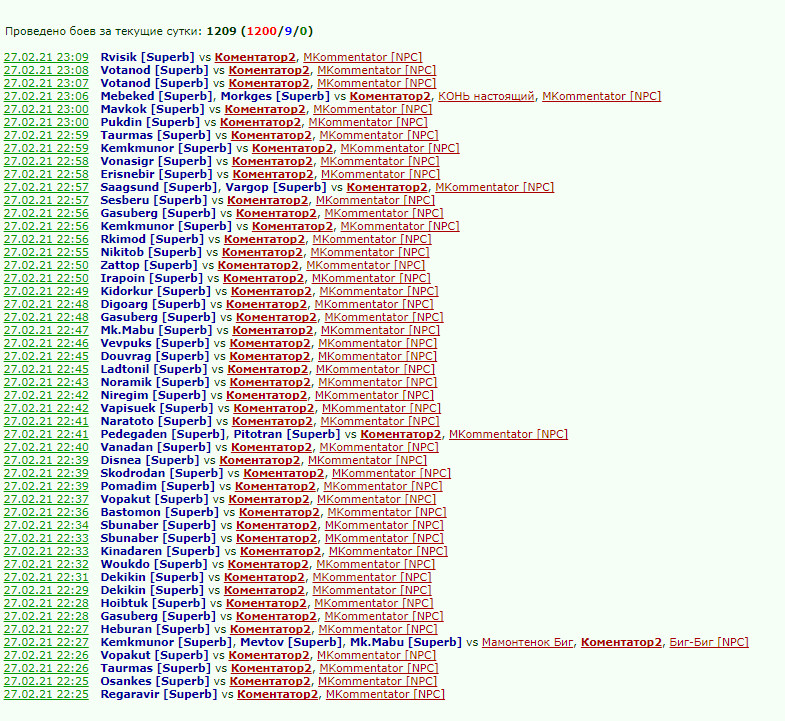This screenshot has height=721, width=785.
Task: Open the 27.02.21 22:57 link for Sesberu fight
Action: coord(46,200)
